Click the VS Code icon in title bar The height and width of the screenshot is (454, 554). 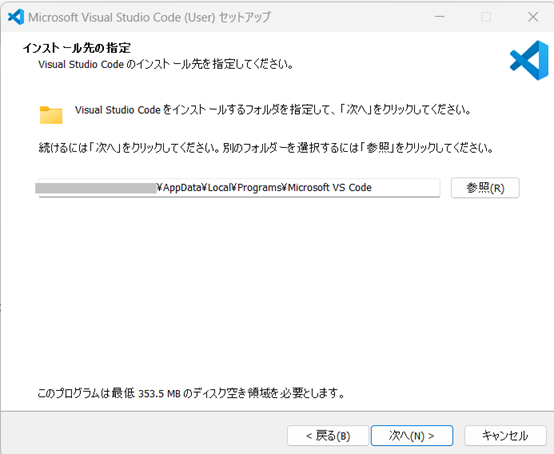[16, 17]
